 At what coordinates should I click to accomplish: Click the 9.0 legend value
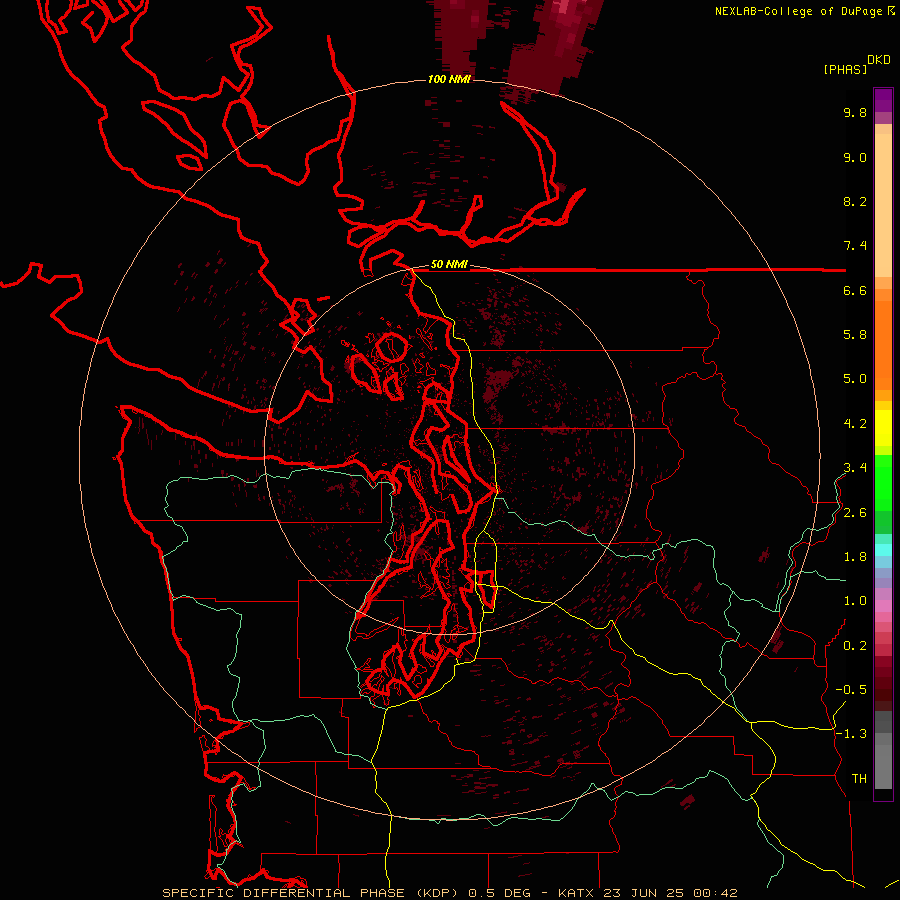(x=855, y=157)
